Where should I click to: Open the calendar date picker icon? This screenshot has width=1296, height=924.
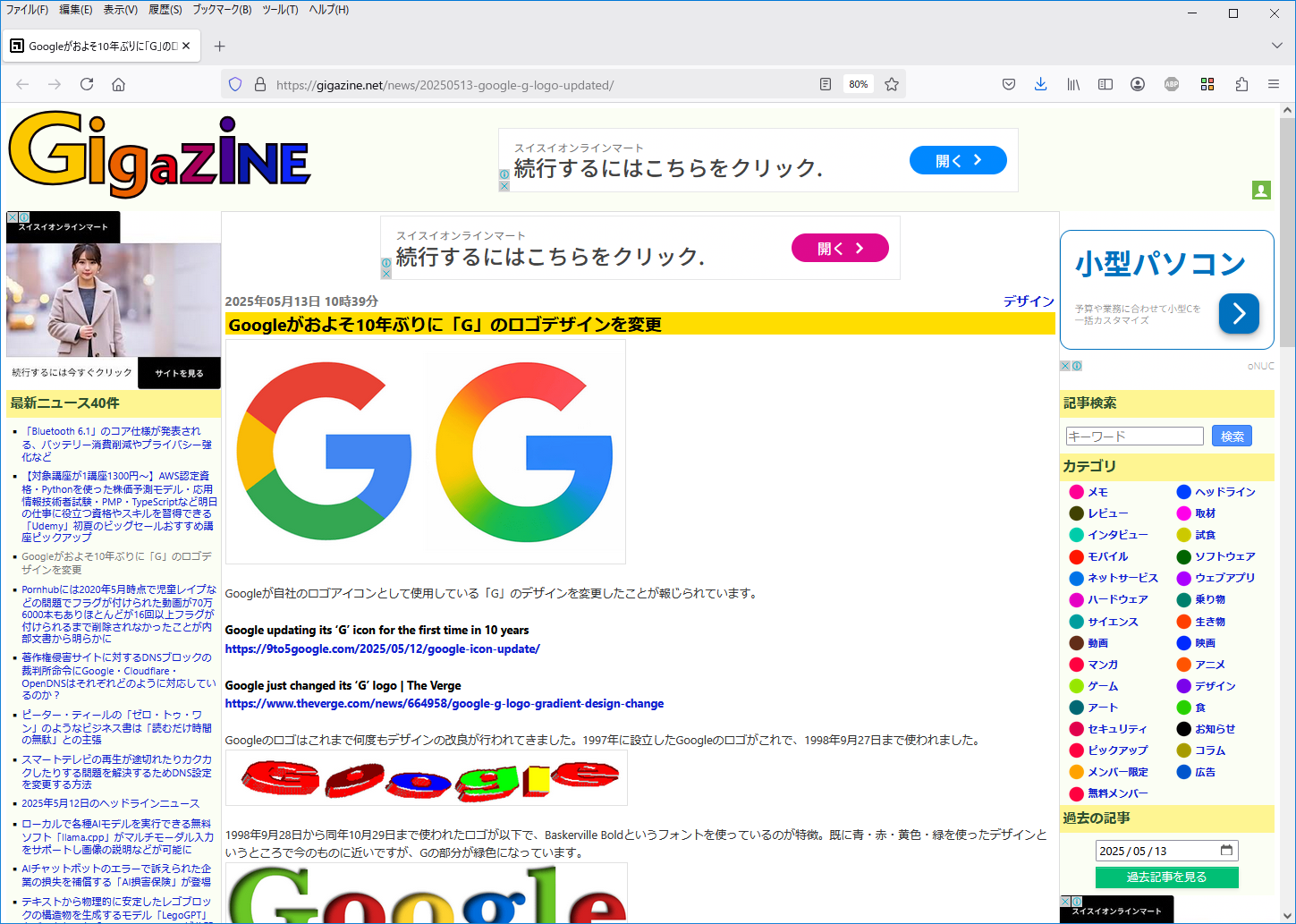coord(1226,850)
